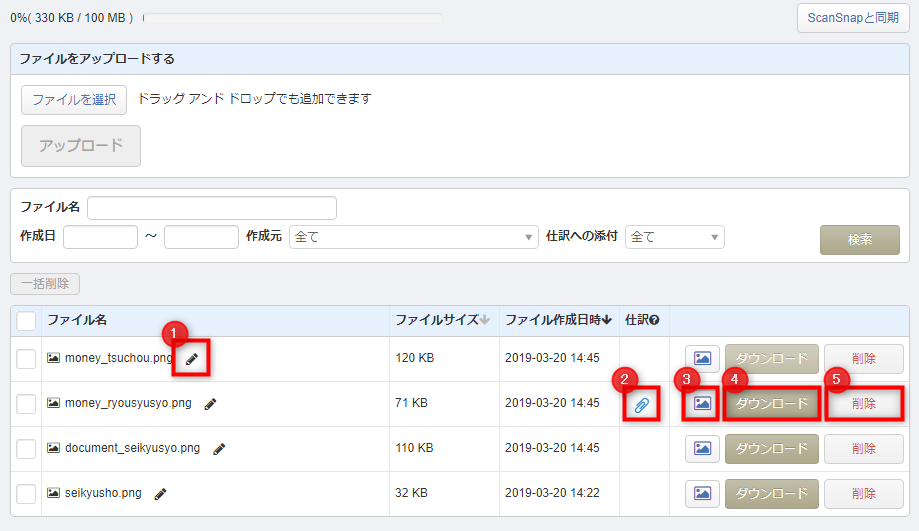Download money_tsuchou.png

point(771,359)
